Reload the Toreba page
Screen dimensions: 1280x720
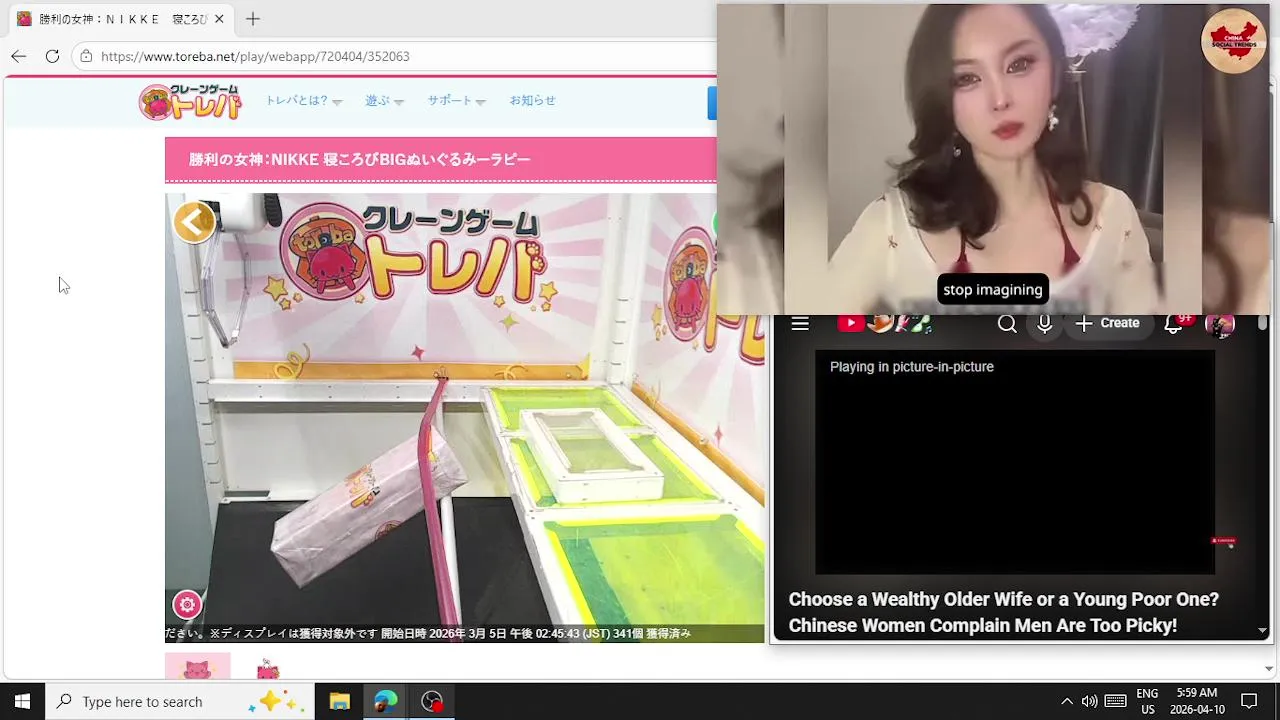tap(52, 56)
